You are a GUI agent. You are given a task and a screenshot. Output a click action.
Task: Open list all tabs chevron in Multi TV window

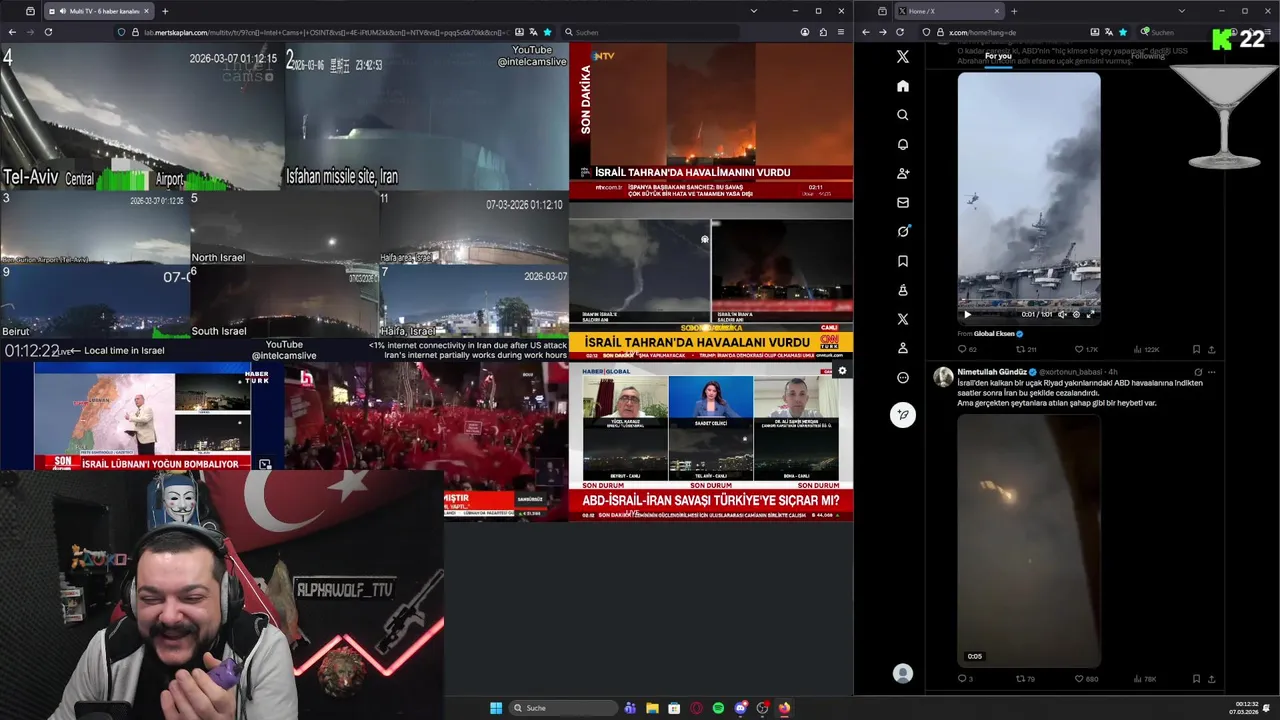tap(753, 11)
